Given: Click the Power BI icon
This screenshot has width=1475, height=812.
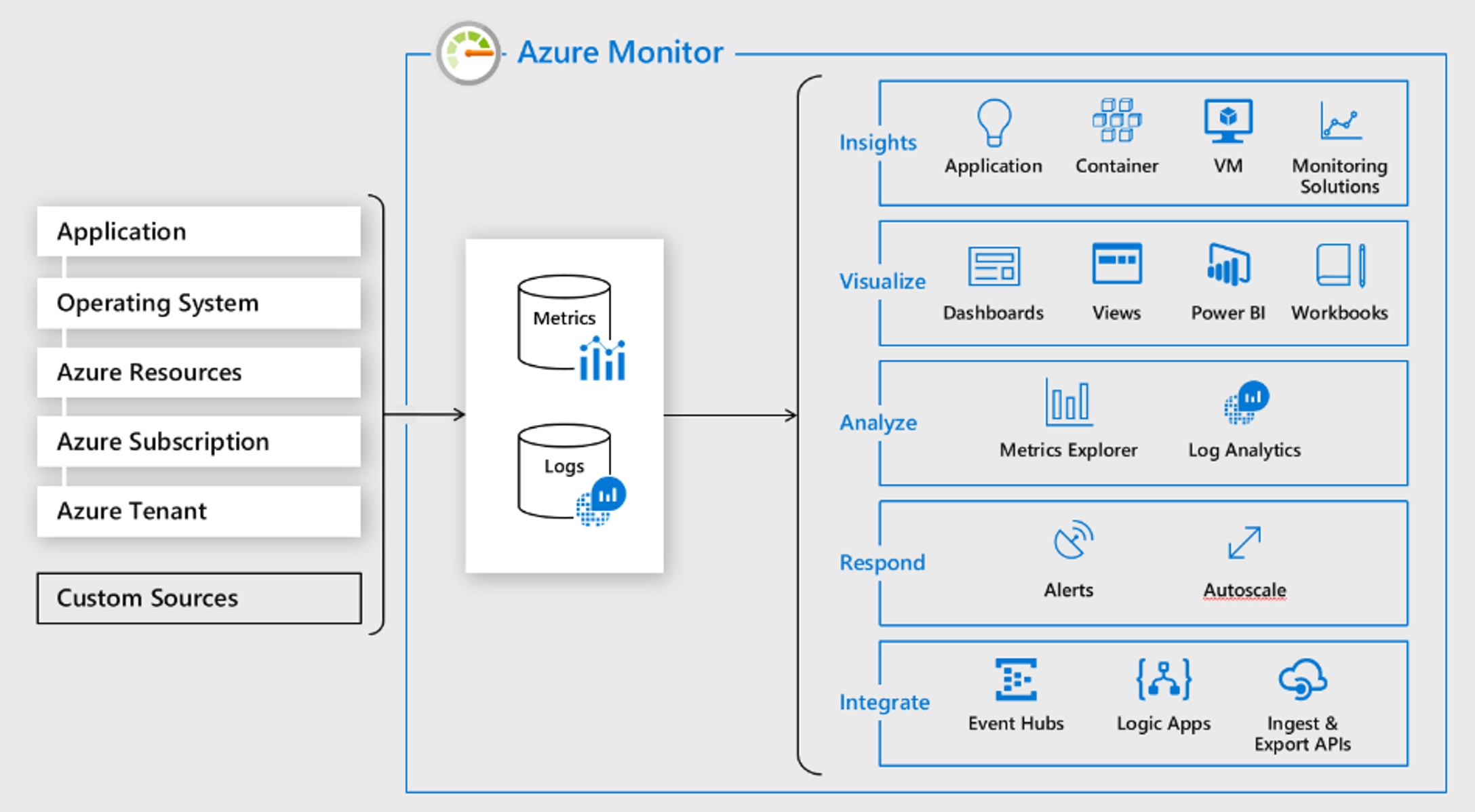Looking at the screenshot, I should (x=1228, y=265).
